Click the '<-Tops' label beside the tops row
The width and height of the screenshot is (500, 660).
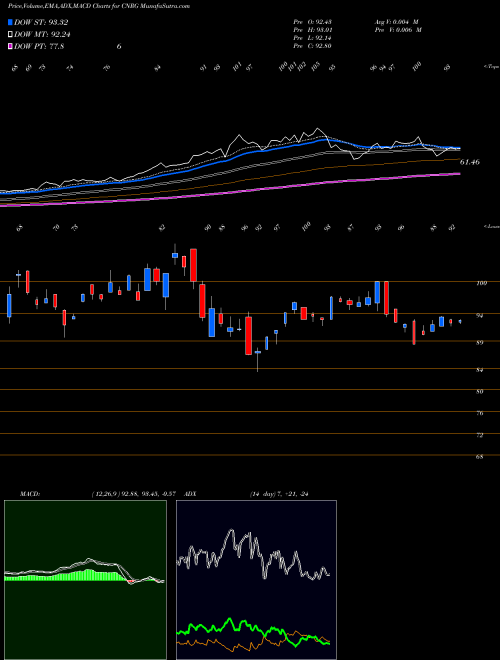pos(491,67)
